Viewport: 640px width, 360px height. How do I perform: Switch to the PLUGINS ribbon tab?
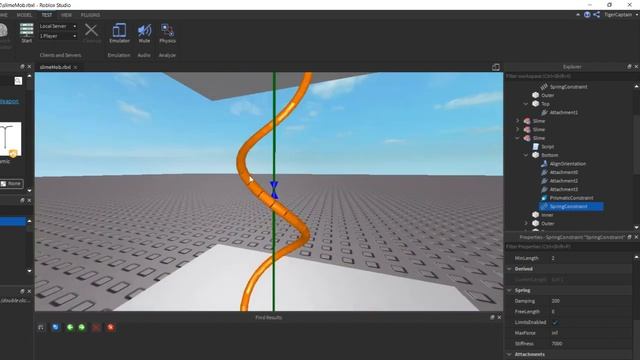tap(90, 15)
